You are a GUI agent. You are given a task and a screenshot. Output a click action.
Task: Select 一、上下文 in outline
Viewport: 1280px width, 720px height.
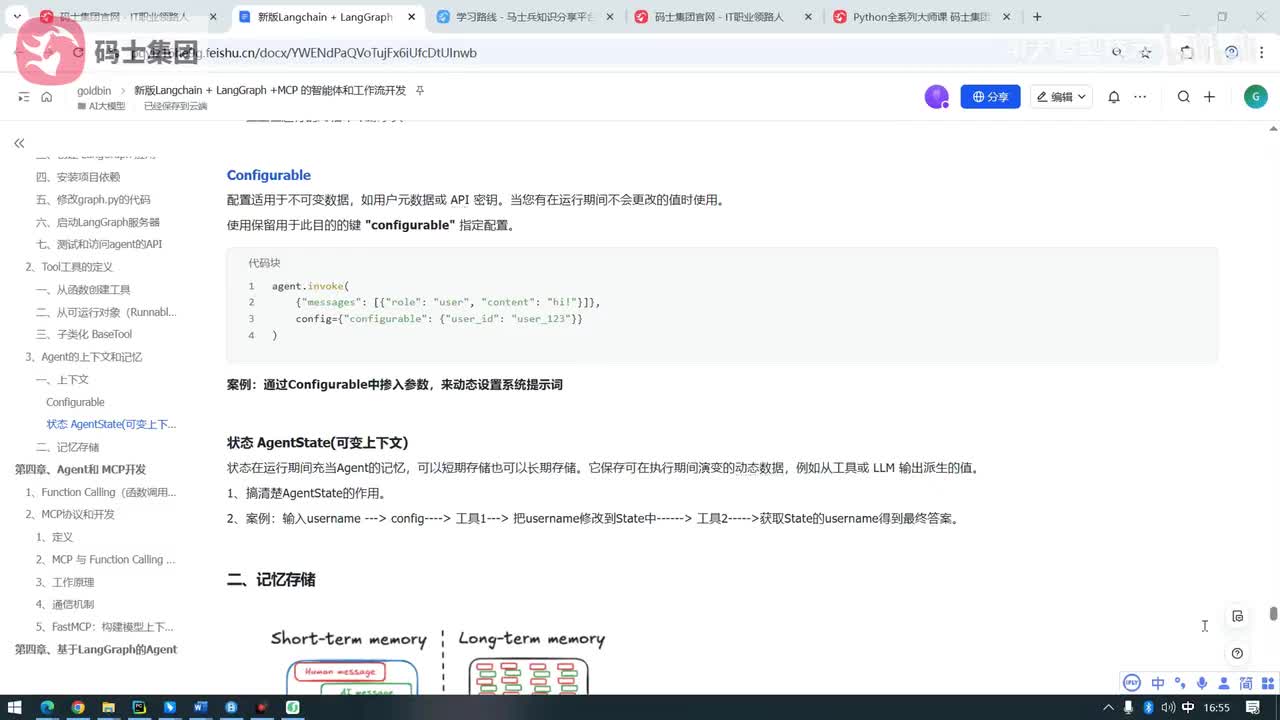pos(62,379)
